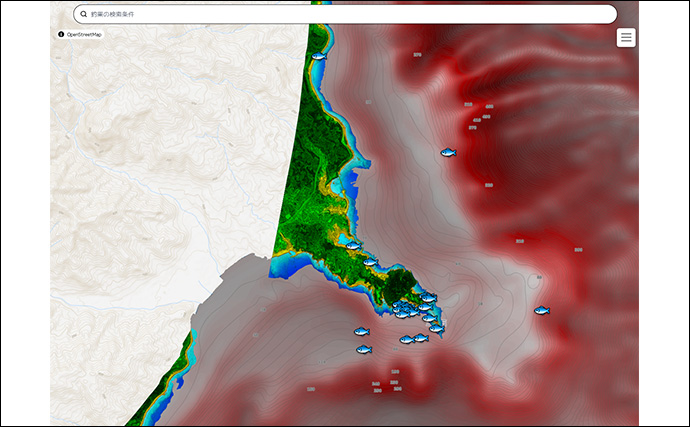Focus the 釣果の検索条件 search field

pos(340,14)
